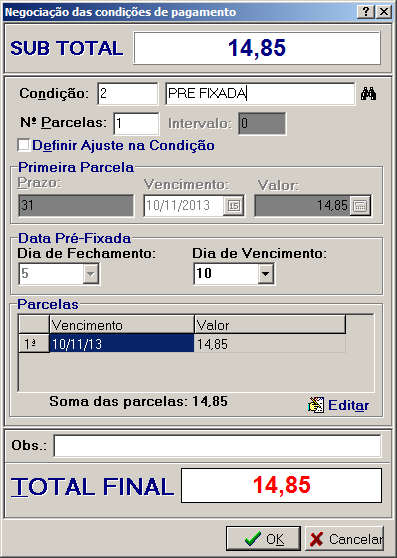397x558 pixels.
Task: Click the Obs. text field
Action: pos(217,446)
